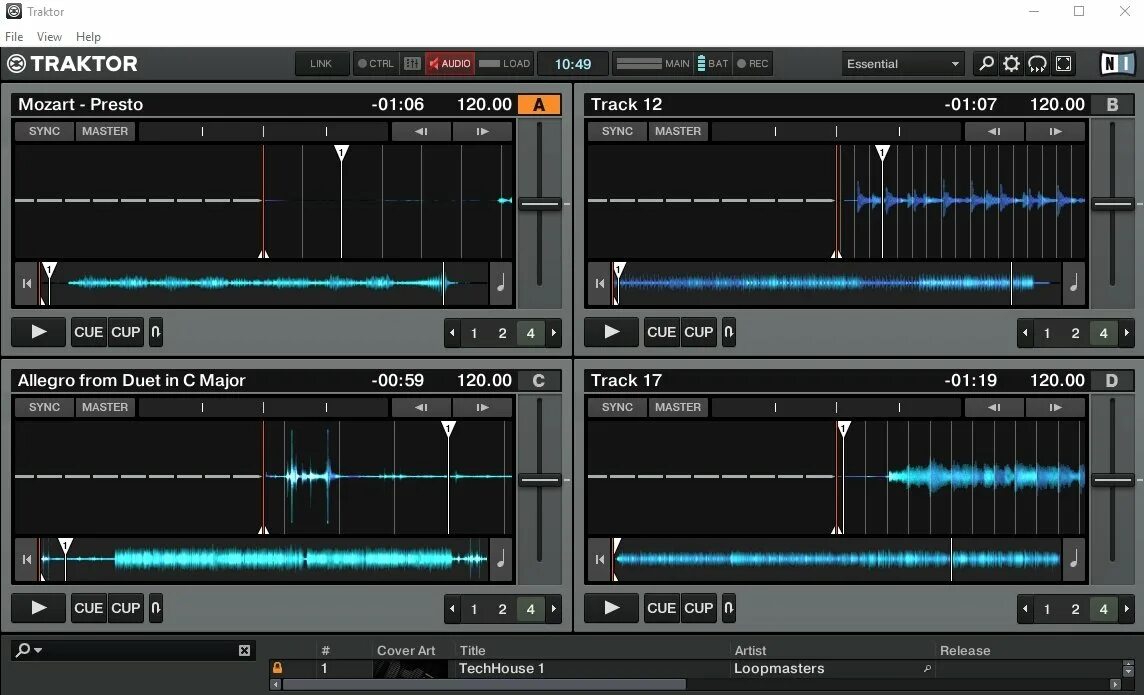The image size is (1144, 695).
Task: Open Preferences gear icon
Action: pos(1011,64)
